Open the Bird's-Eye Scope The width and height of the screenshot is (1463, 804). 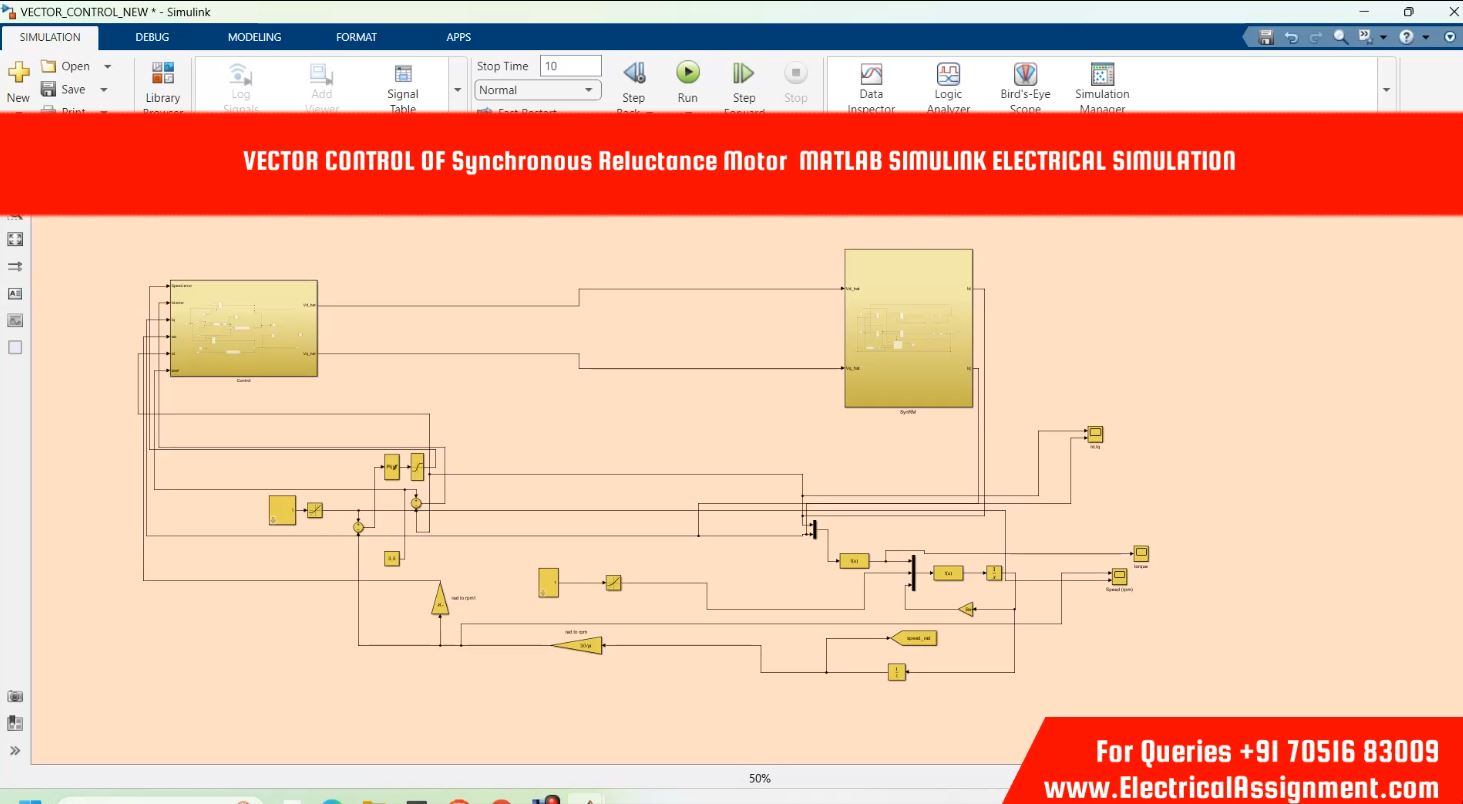coord(1025,82)
